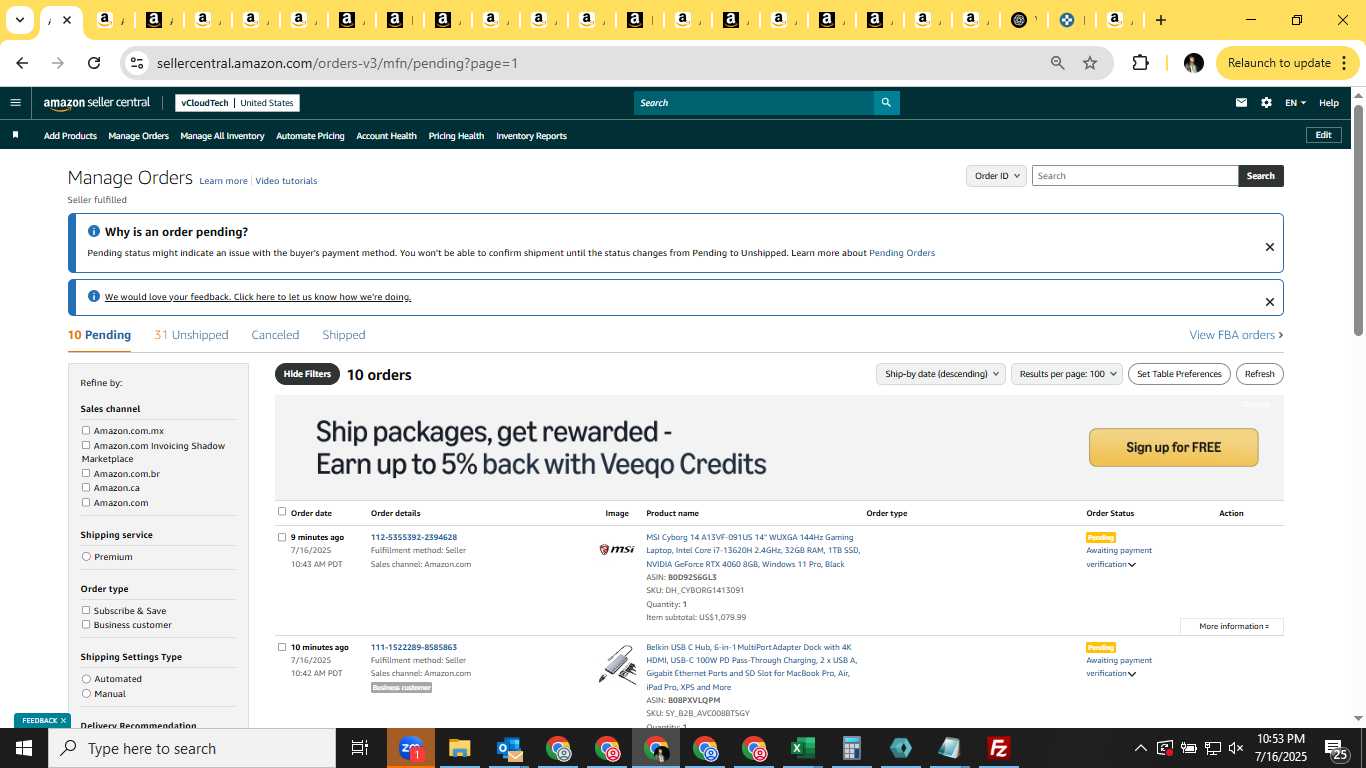Open File Explorer from the taskbar
The image size is (1366, 768).
coord(459,748)
